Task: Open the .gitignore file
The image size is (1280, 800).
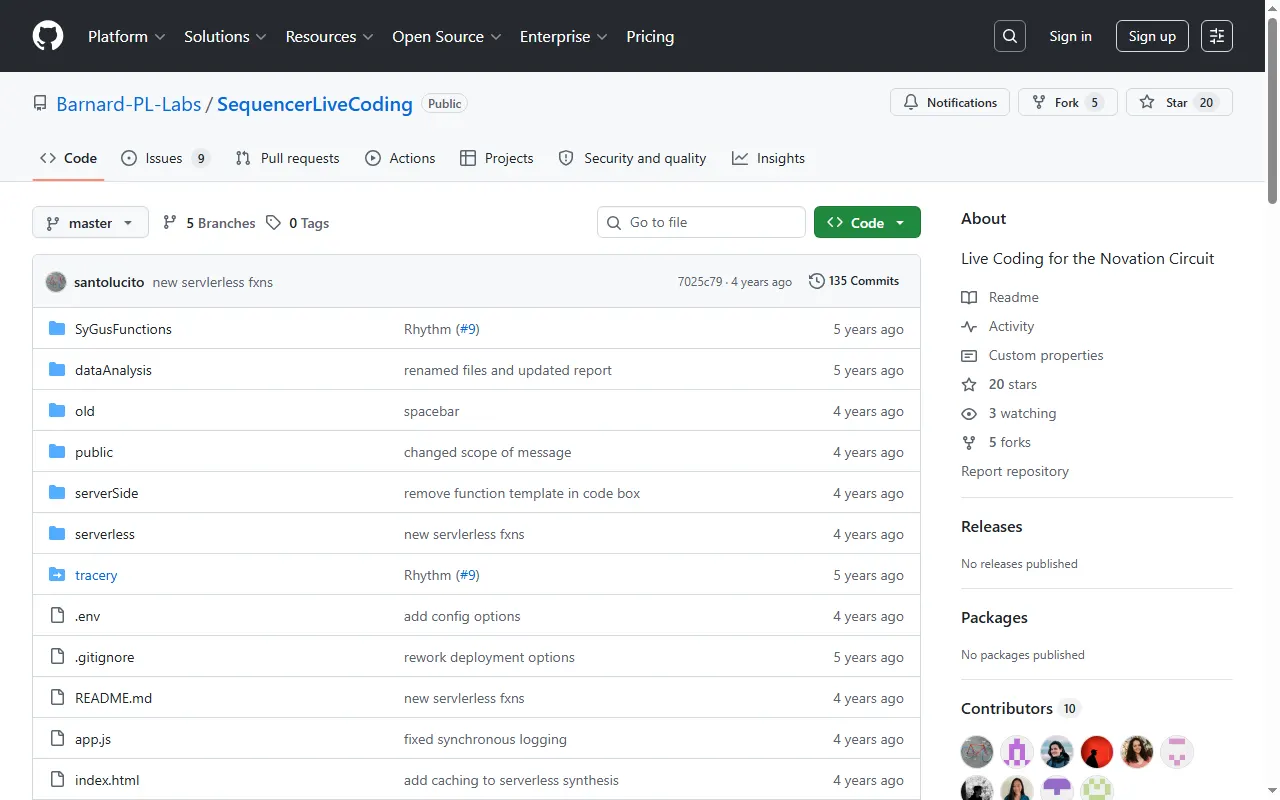Action: 104,657
